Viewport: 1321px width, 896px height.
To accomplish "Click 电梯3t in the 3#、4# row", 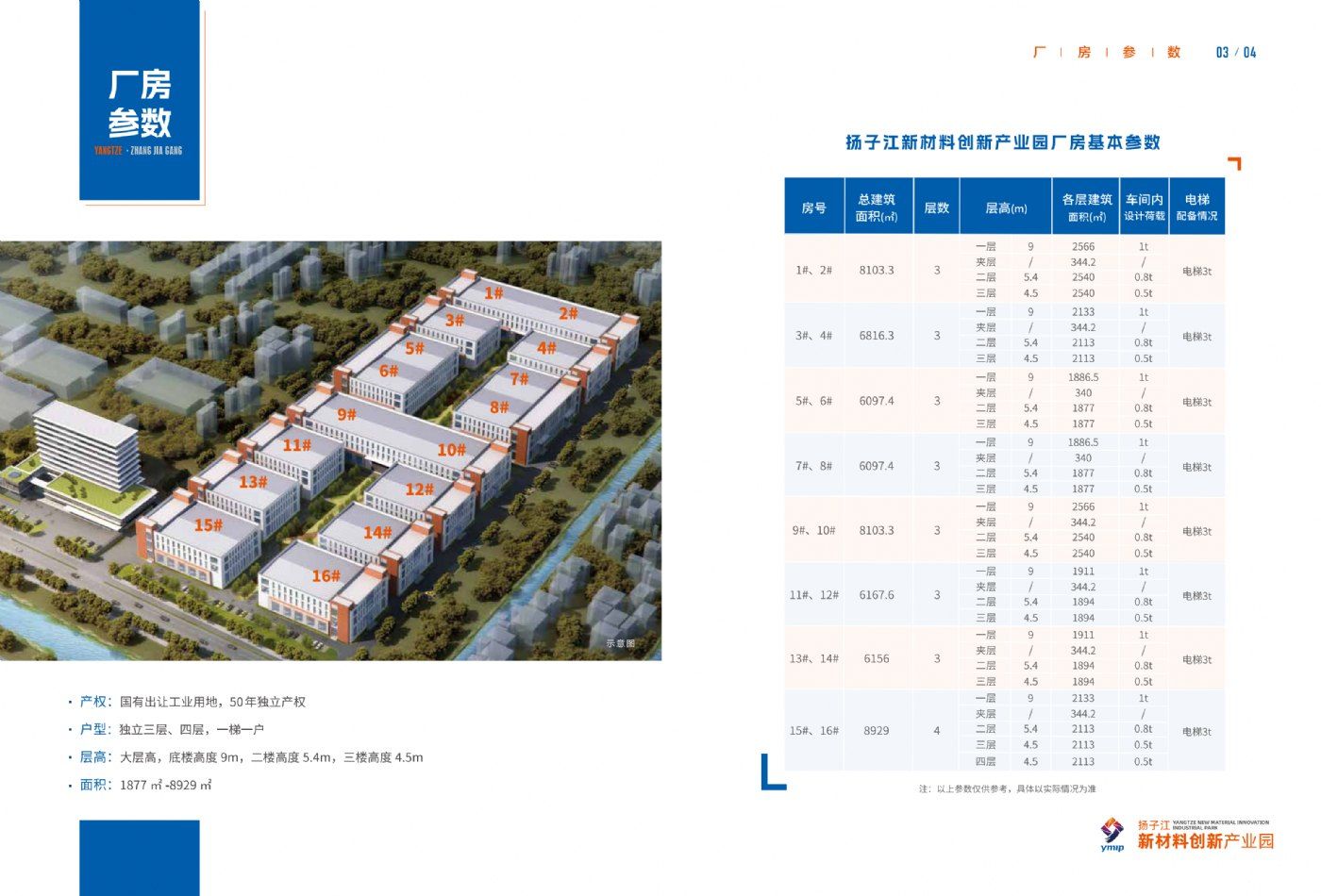I will tap(1196, 336).
